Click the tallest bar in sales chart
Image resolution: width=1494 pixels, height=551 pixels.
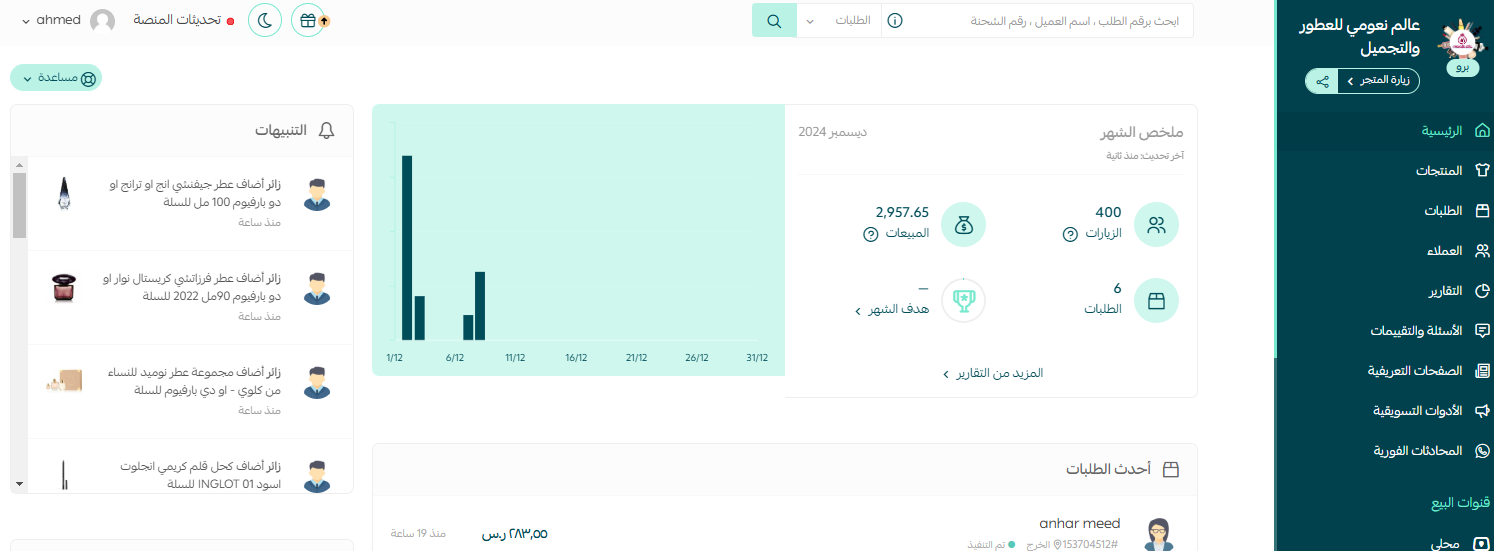pos(407,247)
